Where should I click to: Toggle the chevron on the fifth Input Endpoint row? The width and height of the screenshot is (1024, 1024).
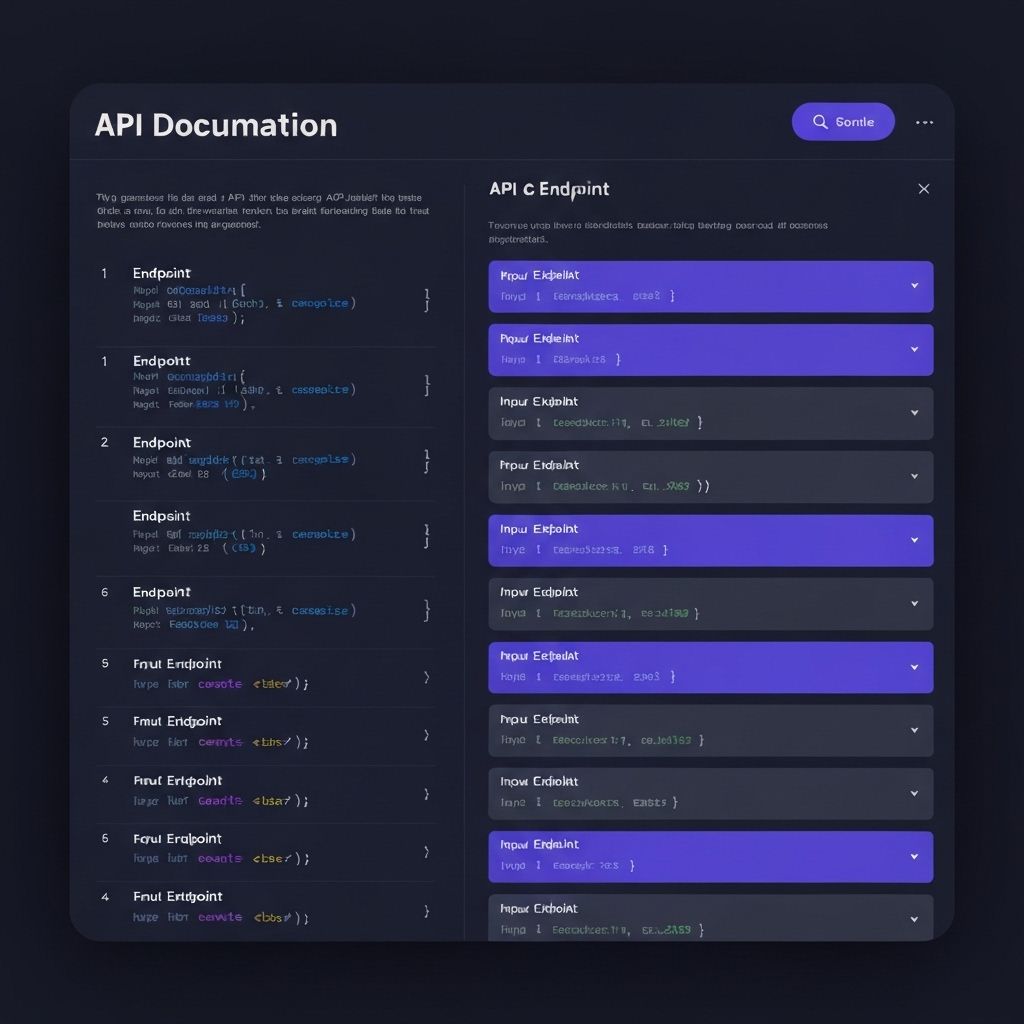pyautogui.click(x=914, y=540)
